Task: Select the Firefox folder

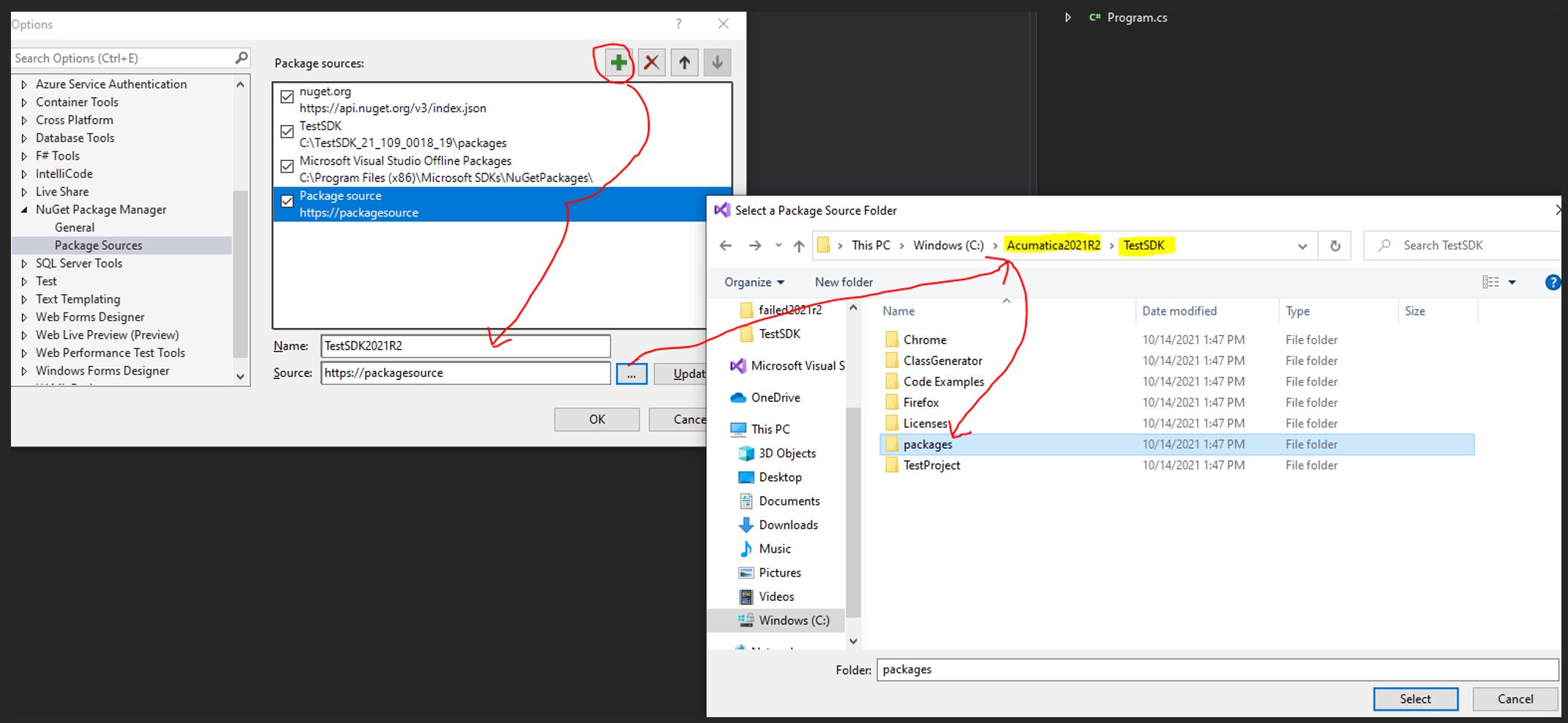Action: 912,402
